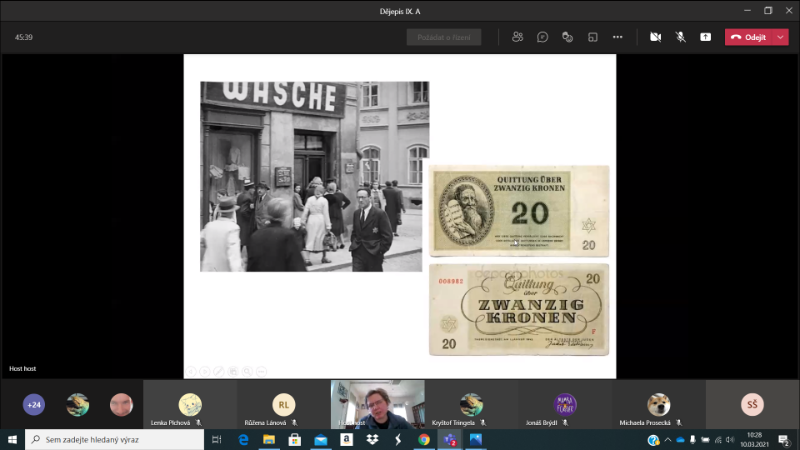This screenshot has height=450, width=800.
Task: Open Task View on the taskbar
Action: pos(216,439)
